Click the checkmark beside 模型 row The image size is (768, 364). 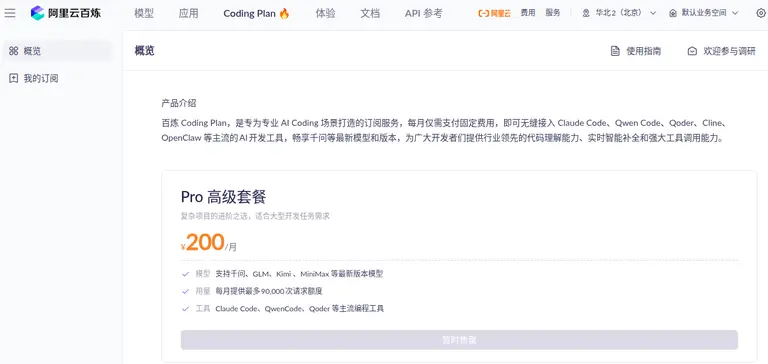pos(185,274)
